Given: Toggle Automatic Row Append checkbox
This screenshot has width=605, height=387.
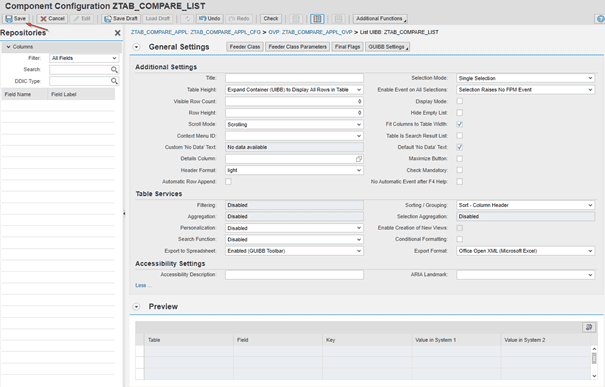Looking at the screenshot, I should pyautogui.click(x=228, y=181).
